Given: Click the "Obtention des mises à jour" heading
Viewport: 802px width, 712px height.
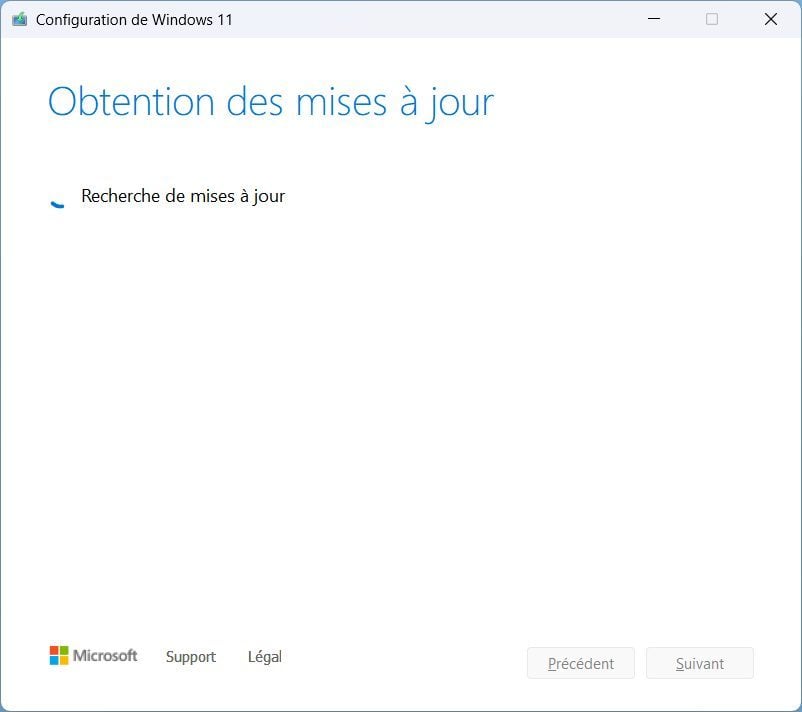Looking at the screenshot, I should pyautogui.click(x=271, y=102).
